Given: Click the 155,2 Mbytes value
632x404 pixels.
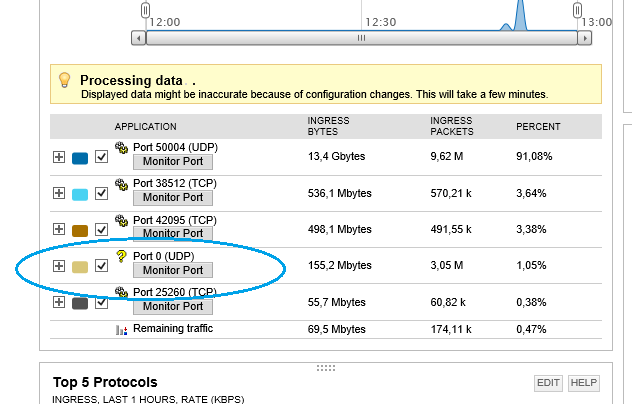Looking at the screenshot, I should [x=340, y=265].
